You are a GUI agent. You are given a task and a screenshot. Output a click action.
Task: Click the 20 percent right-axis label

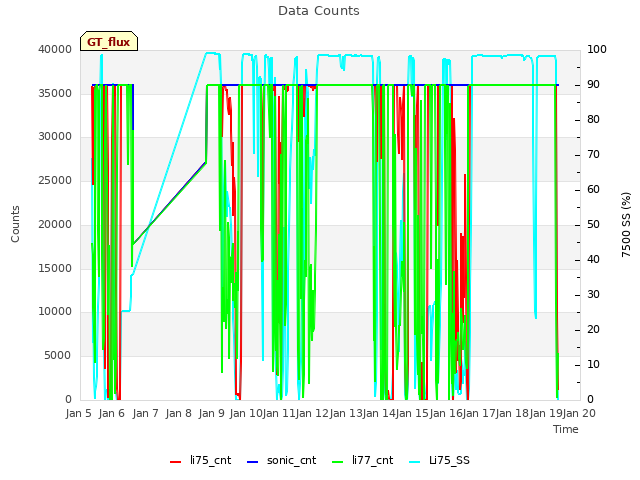click(x=593, y=329)
